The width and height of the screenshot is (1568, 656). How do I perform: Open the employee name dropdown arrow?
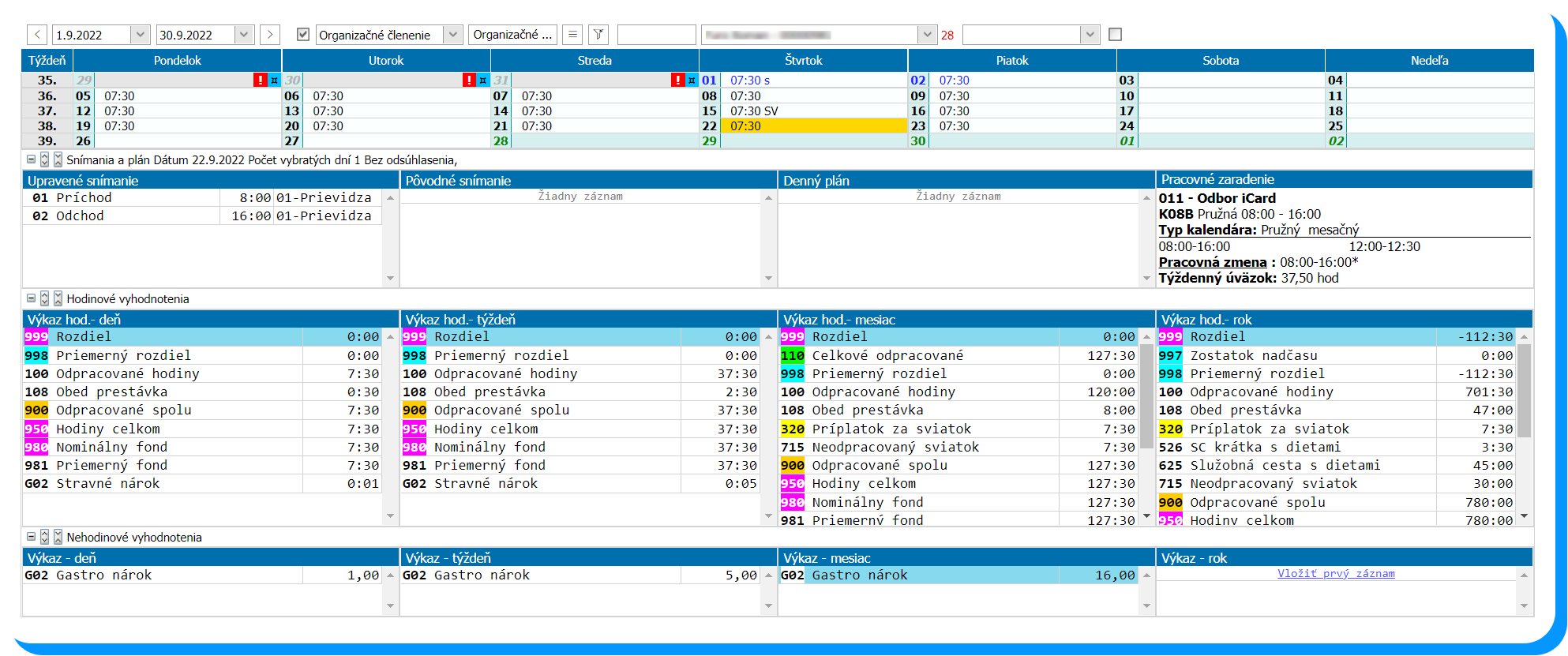927,35
